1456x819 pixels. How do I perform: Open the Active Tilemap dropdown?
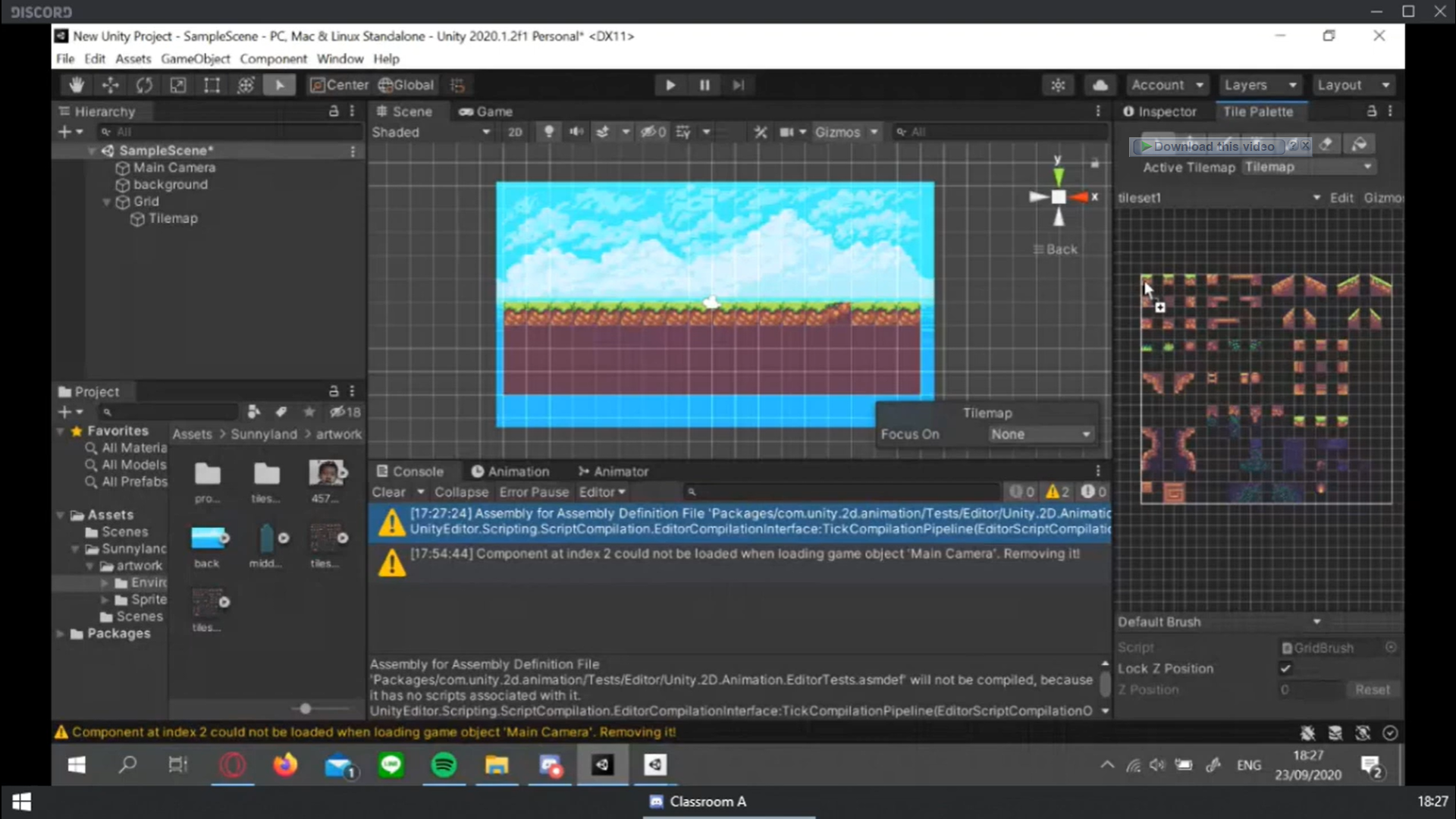[1310, 168]
